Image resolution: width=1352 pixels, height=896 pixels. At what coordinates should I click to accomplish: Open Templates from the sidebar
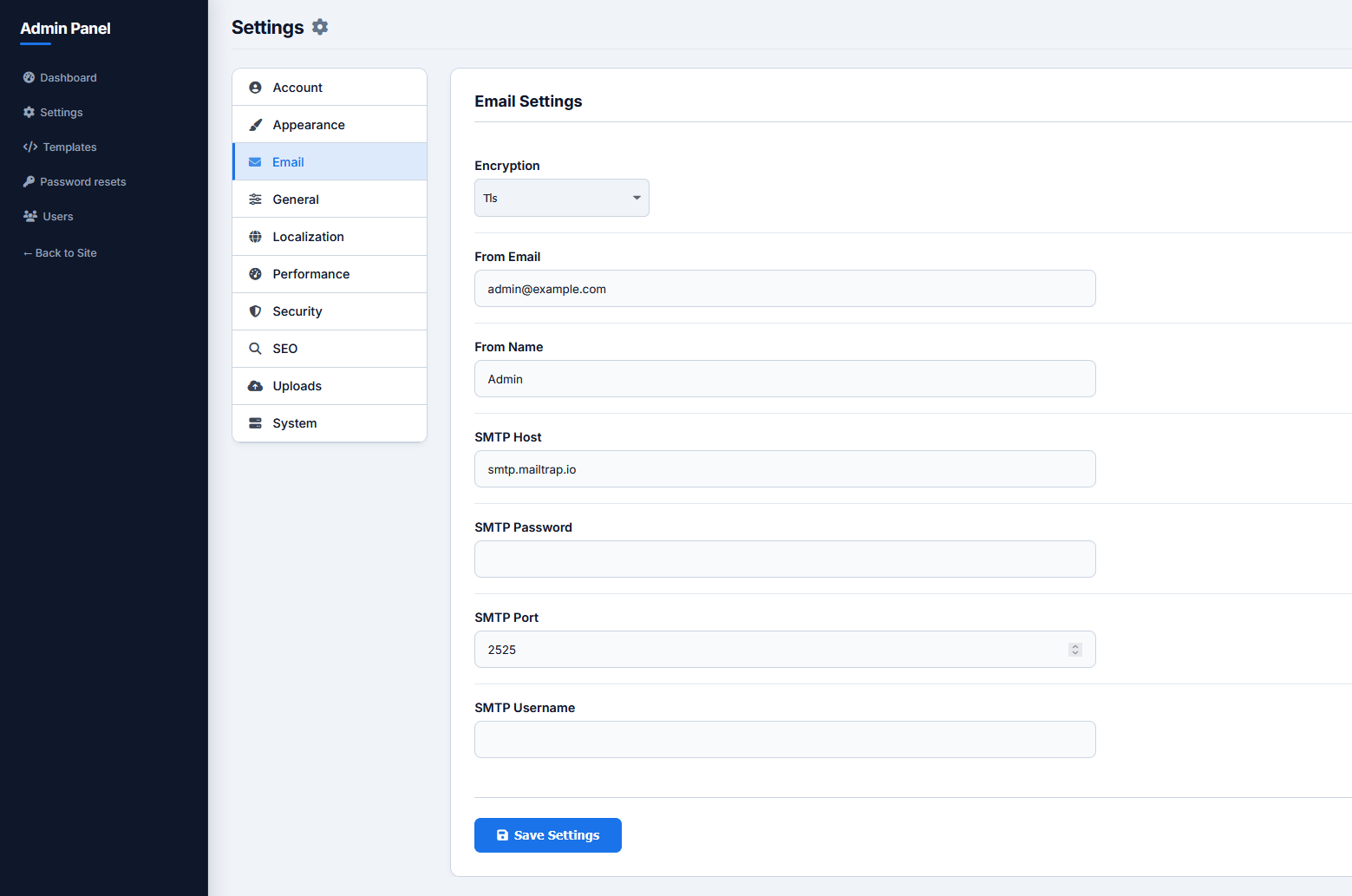[x=60, y=147]
